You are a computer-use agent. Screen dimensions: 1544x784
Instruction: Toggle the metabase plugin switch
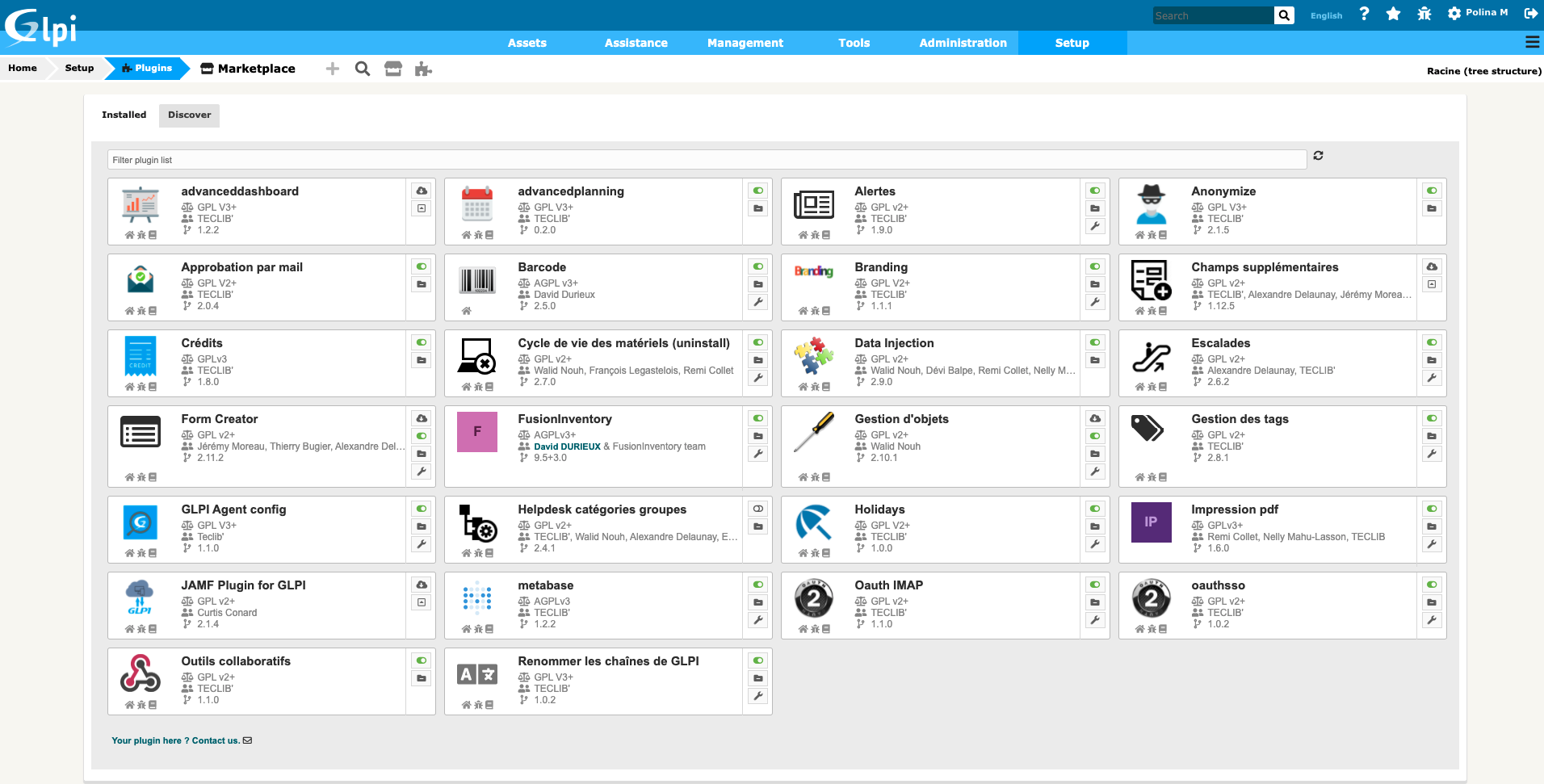tap(758, 585)
